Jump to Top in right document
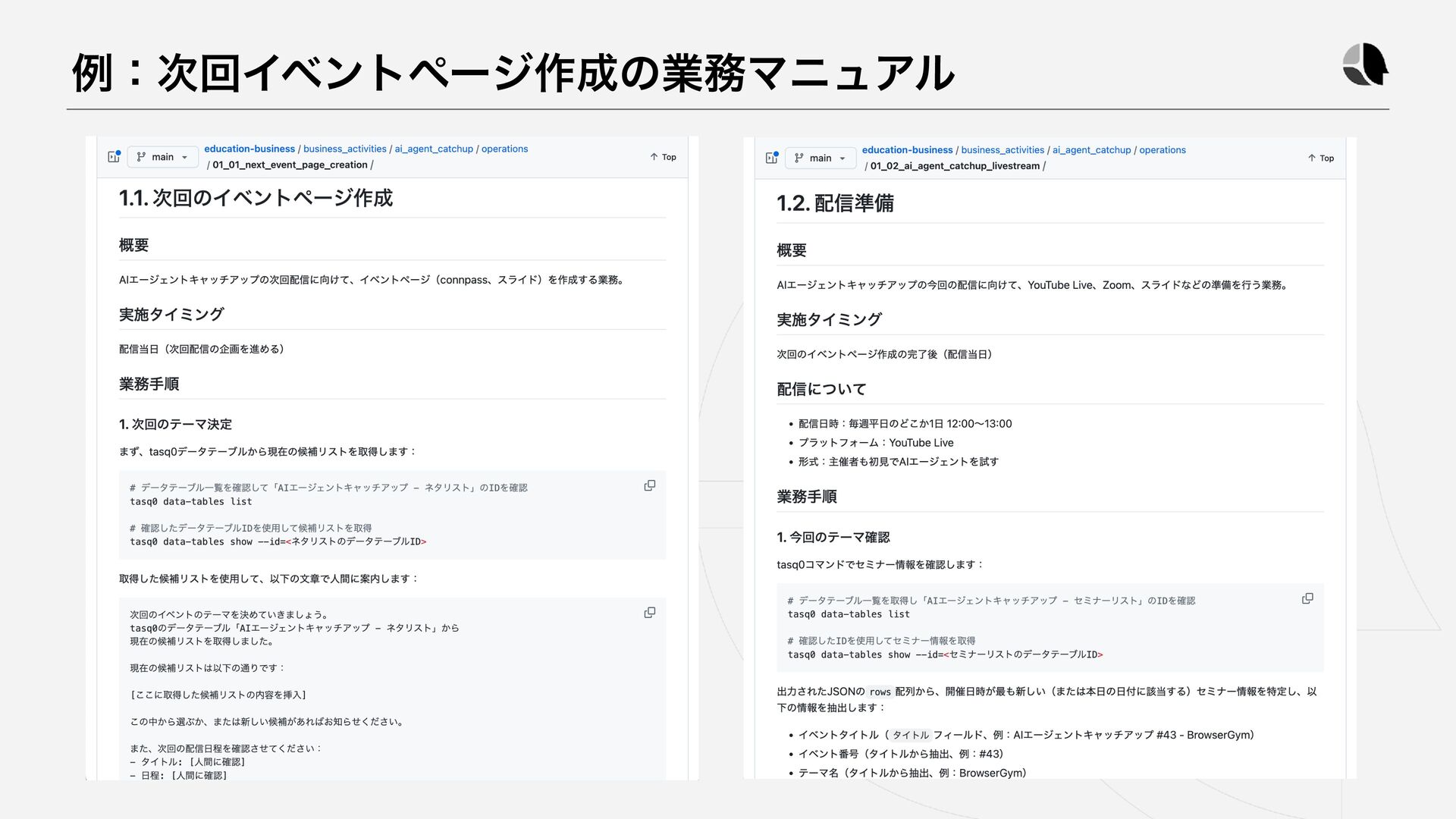 pyautogui.click(x=1320, y=158)
